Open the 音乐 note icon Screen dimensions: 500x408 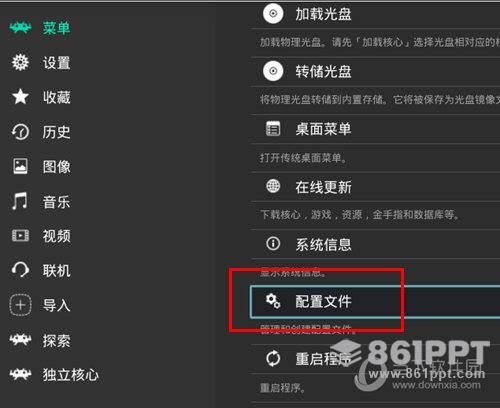pos(20,201)
